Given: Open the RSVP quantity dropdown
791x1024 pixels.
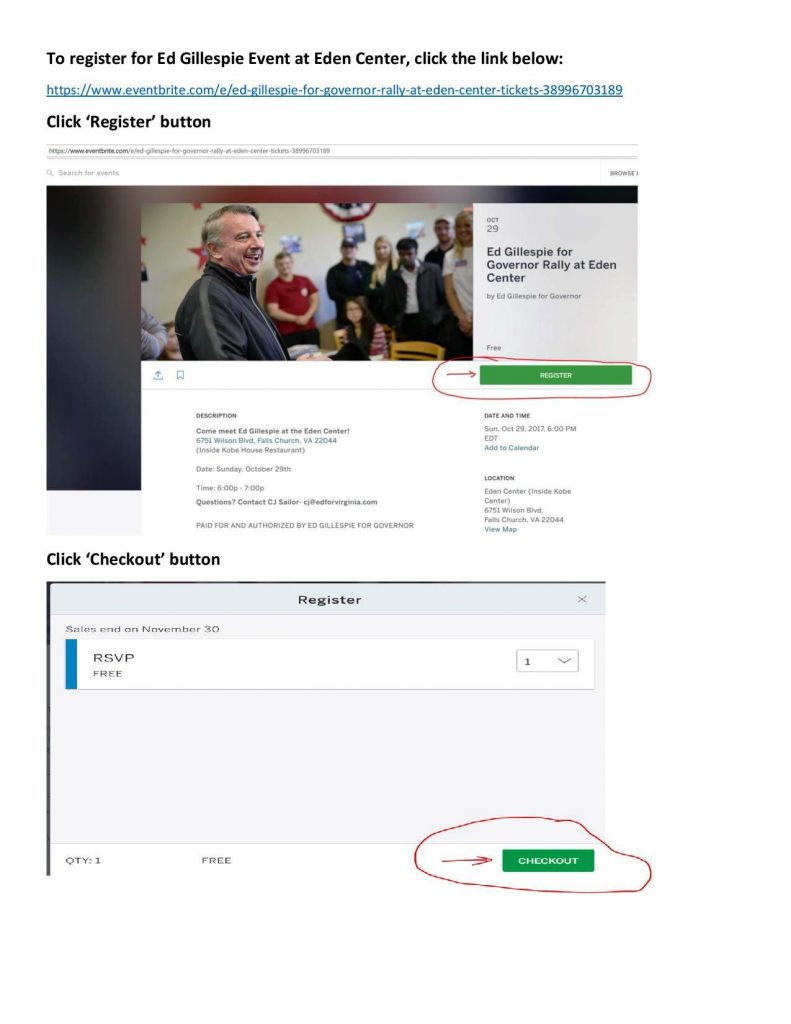Looking at the screenshot, I should tap(547, 661).
